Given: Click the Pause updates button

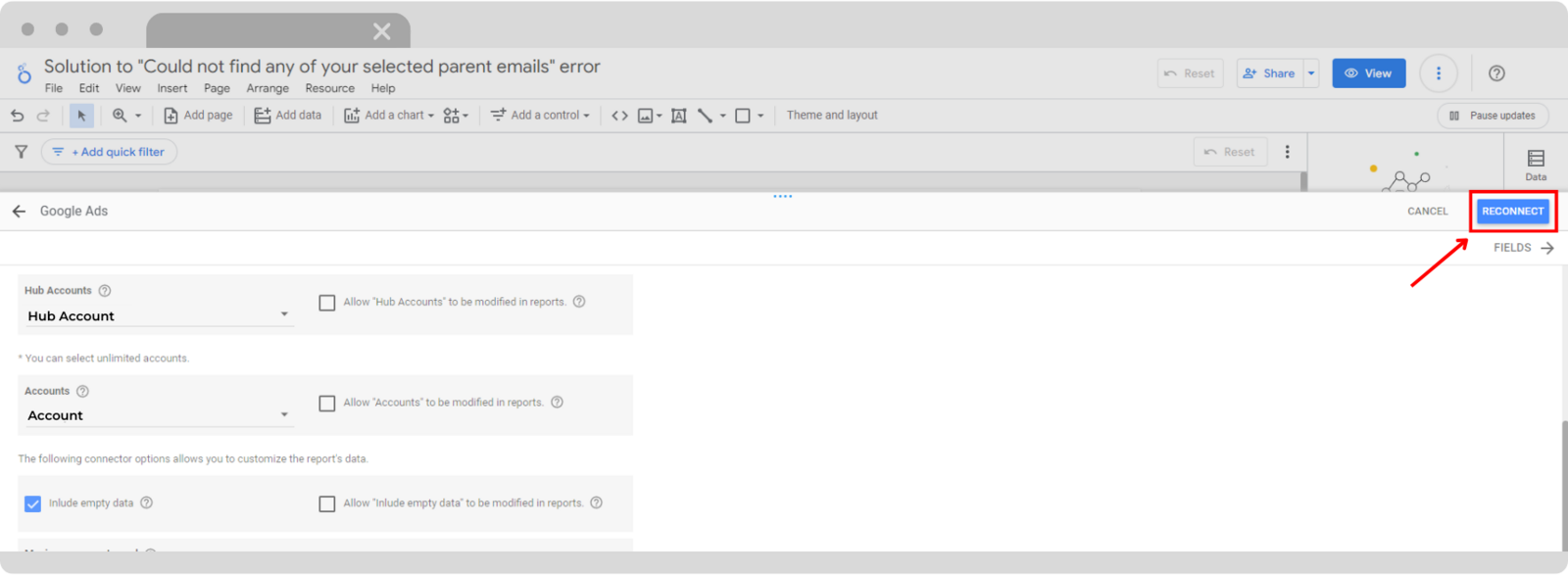Looking at the screenshot, I should 1493,116.
